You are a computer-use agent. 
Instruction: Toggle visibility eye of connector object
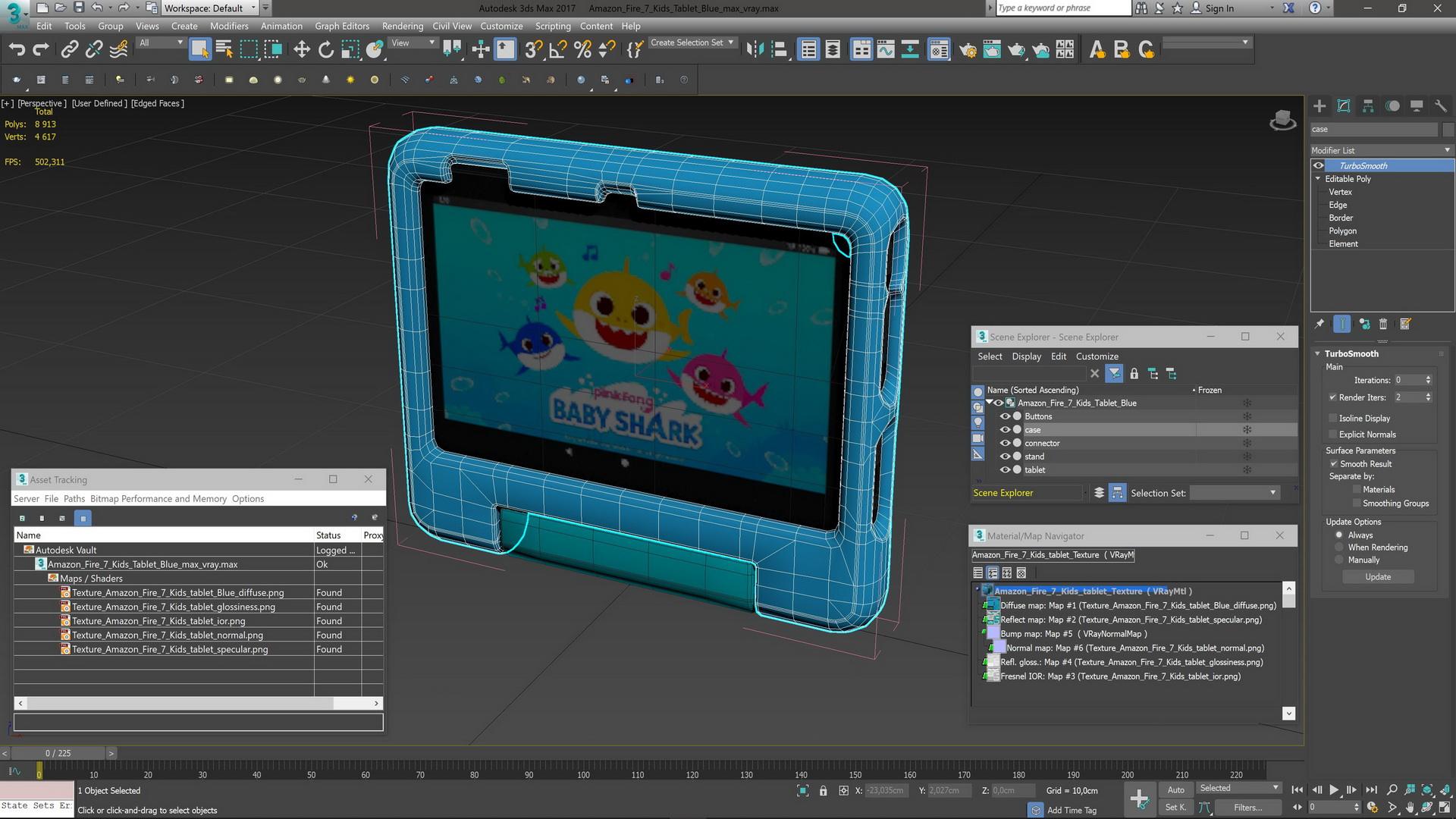tap(1005, 443)
